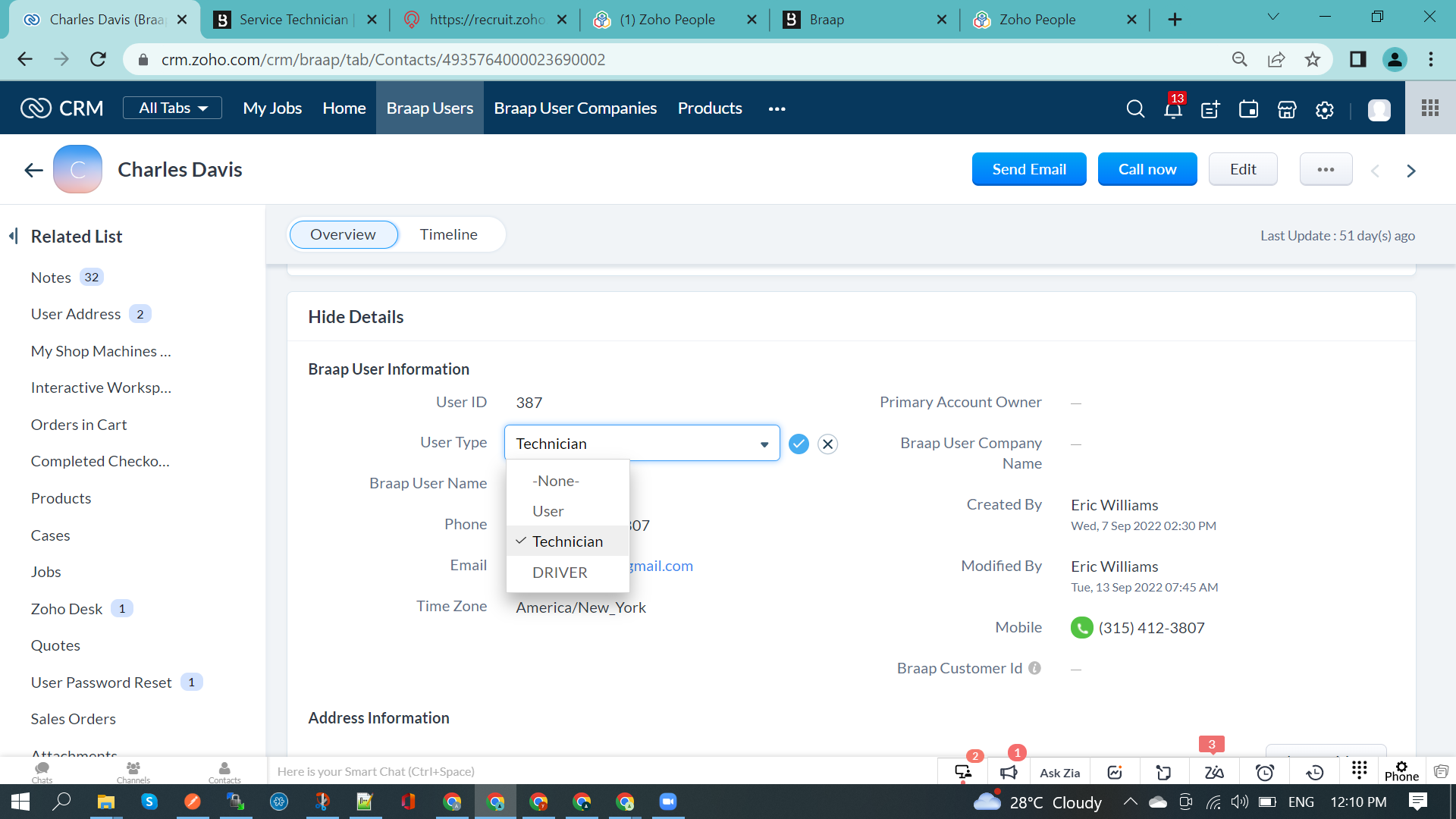Confirm User Type edit with blue checkmark

click(x=799, y=444)
